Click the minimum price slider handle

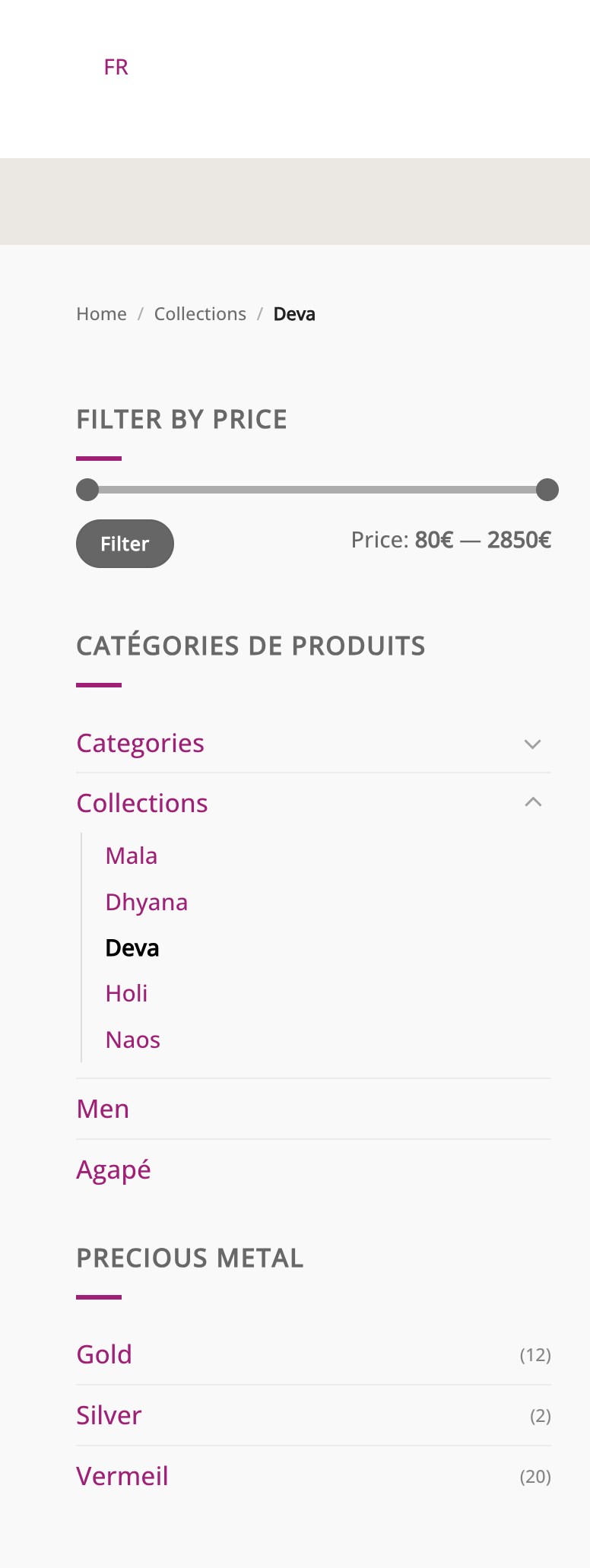point(87,490)
